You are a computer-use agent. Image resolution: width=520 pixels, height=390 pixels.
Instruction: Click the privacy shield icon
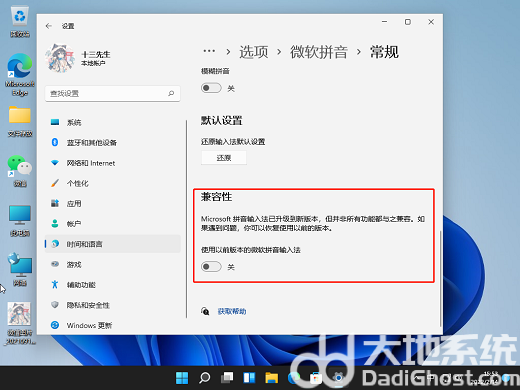click(55, 305)
